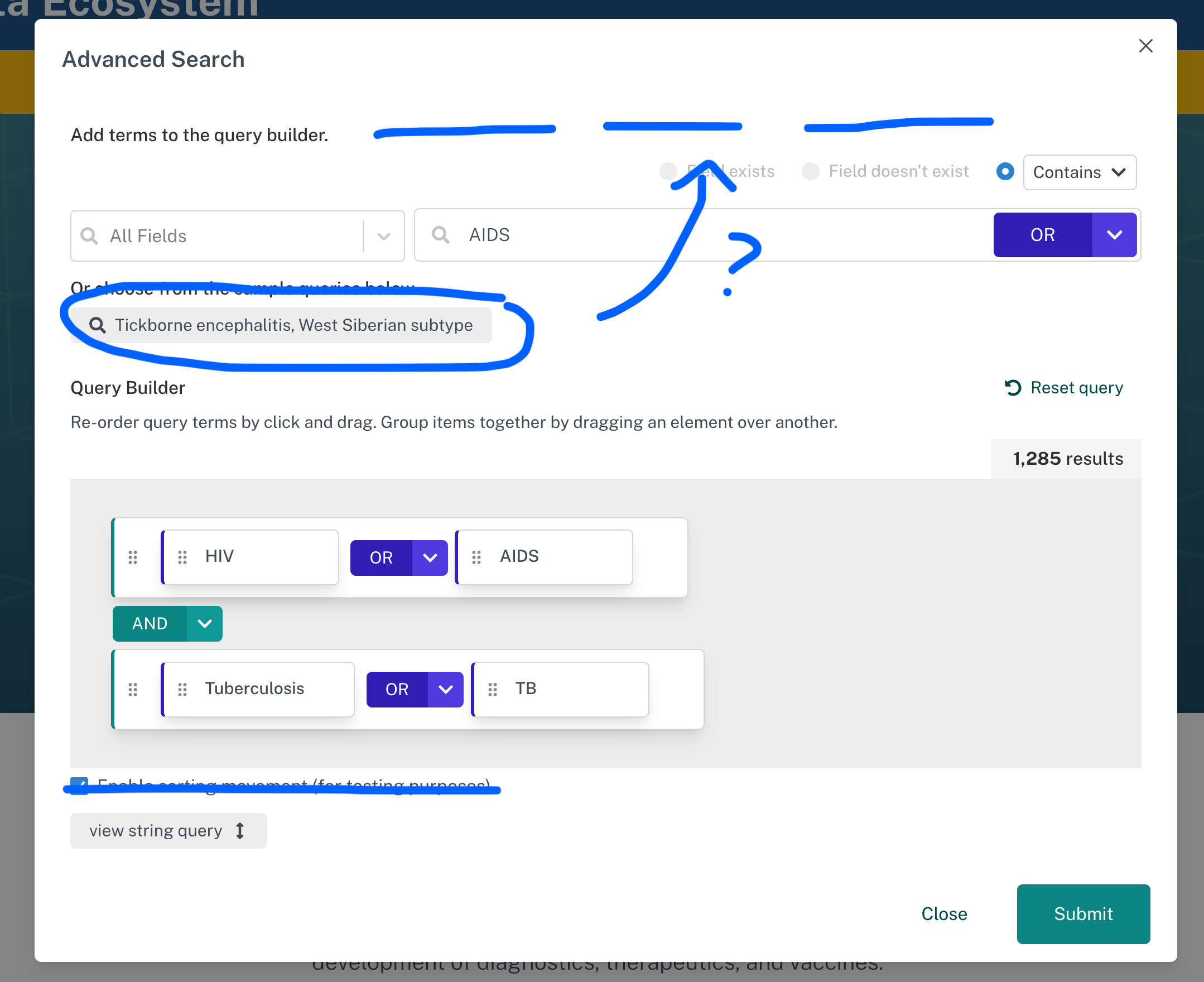Submit the advanced search query

tap(1082, 913)
